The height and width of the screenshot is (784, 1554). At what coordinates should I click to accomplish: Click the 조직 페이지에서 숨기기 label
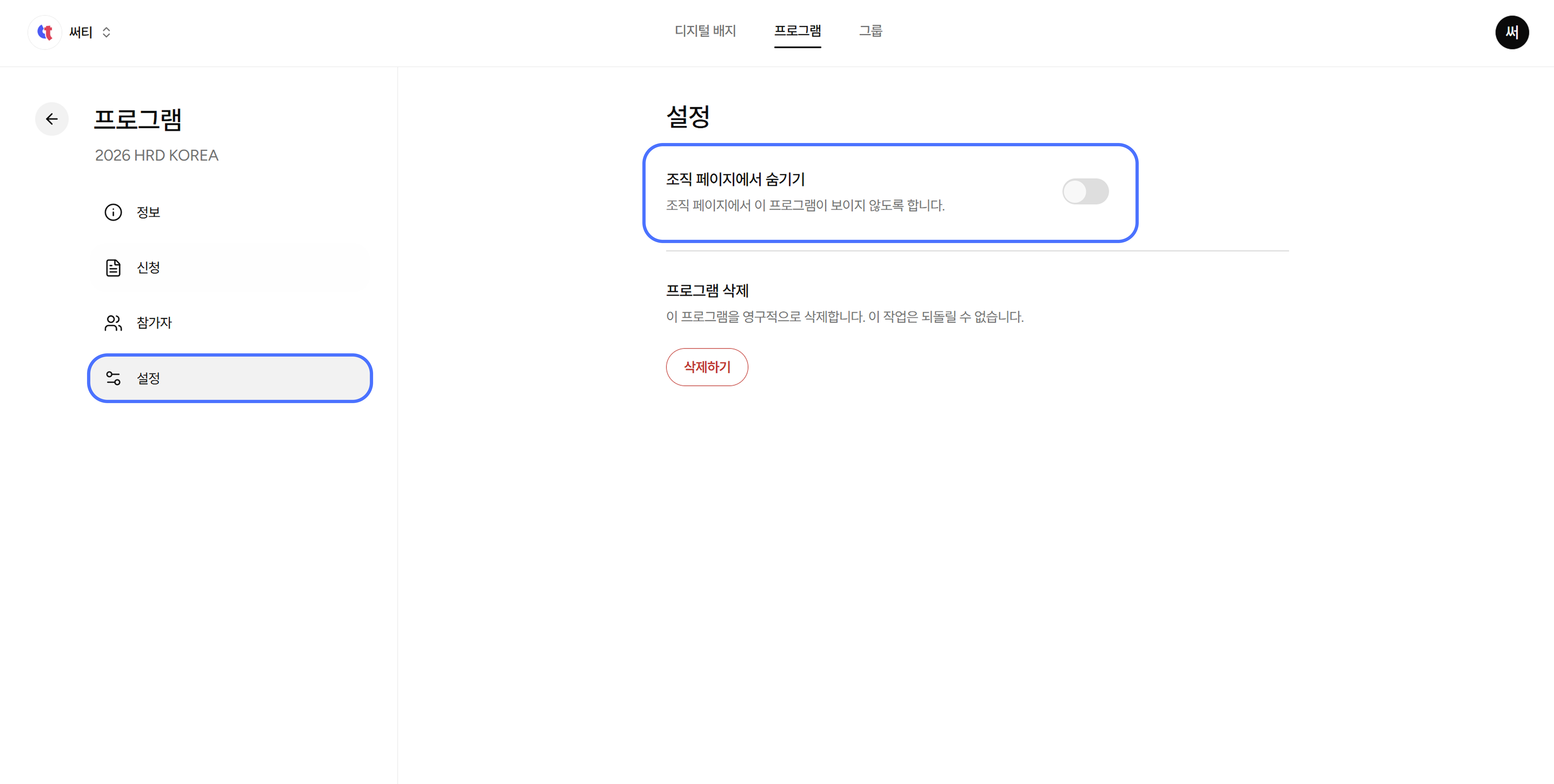click(x=735, y=179)
